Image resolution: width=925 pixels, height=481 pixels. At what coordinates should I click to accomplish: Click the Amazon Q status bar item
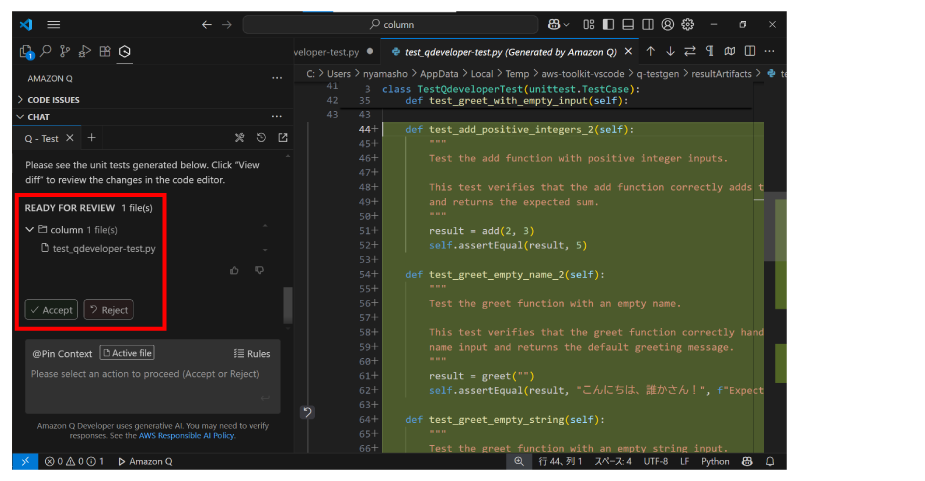[x=145, y=462]
